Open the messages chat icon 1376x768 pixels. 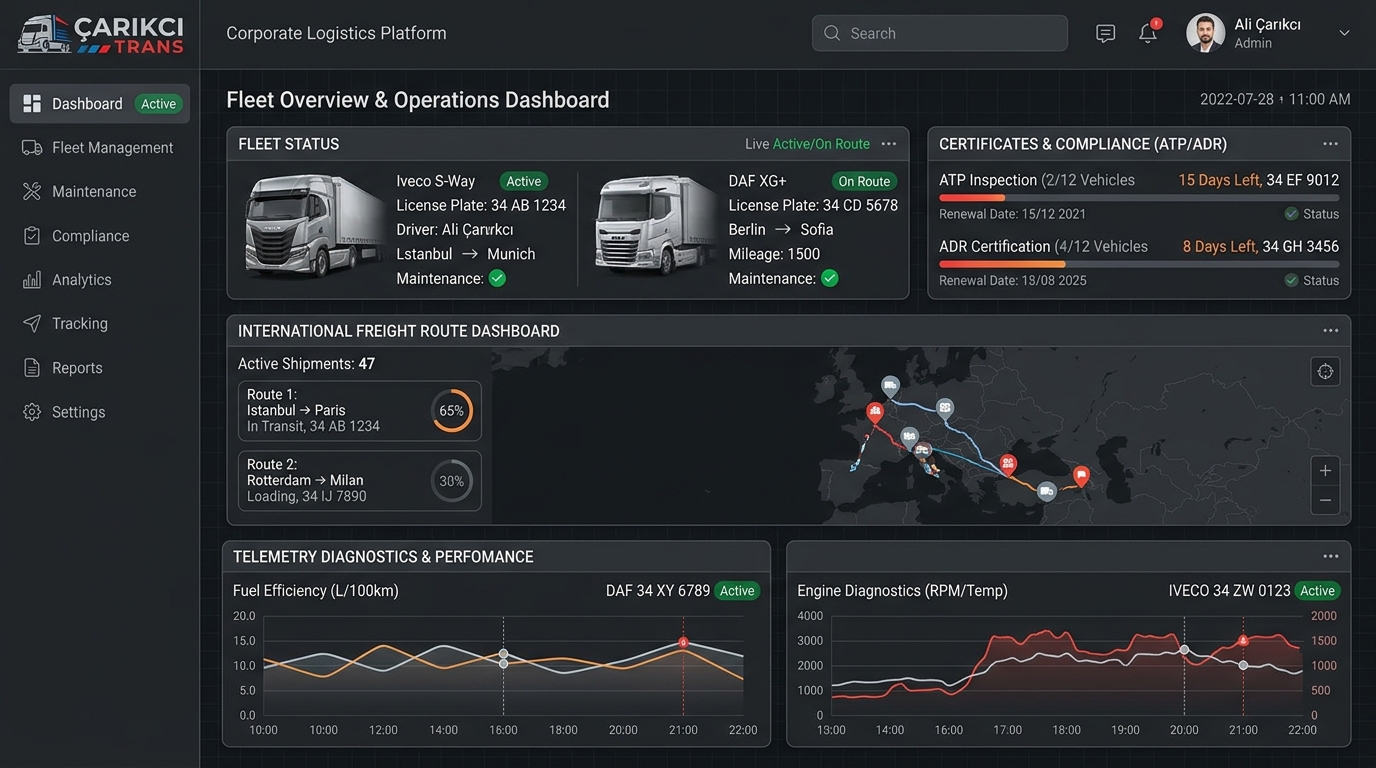(x=1105, y=33)
